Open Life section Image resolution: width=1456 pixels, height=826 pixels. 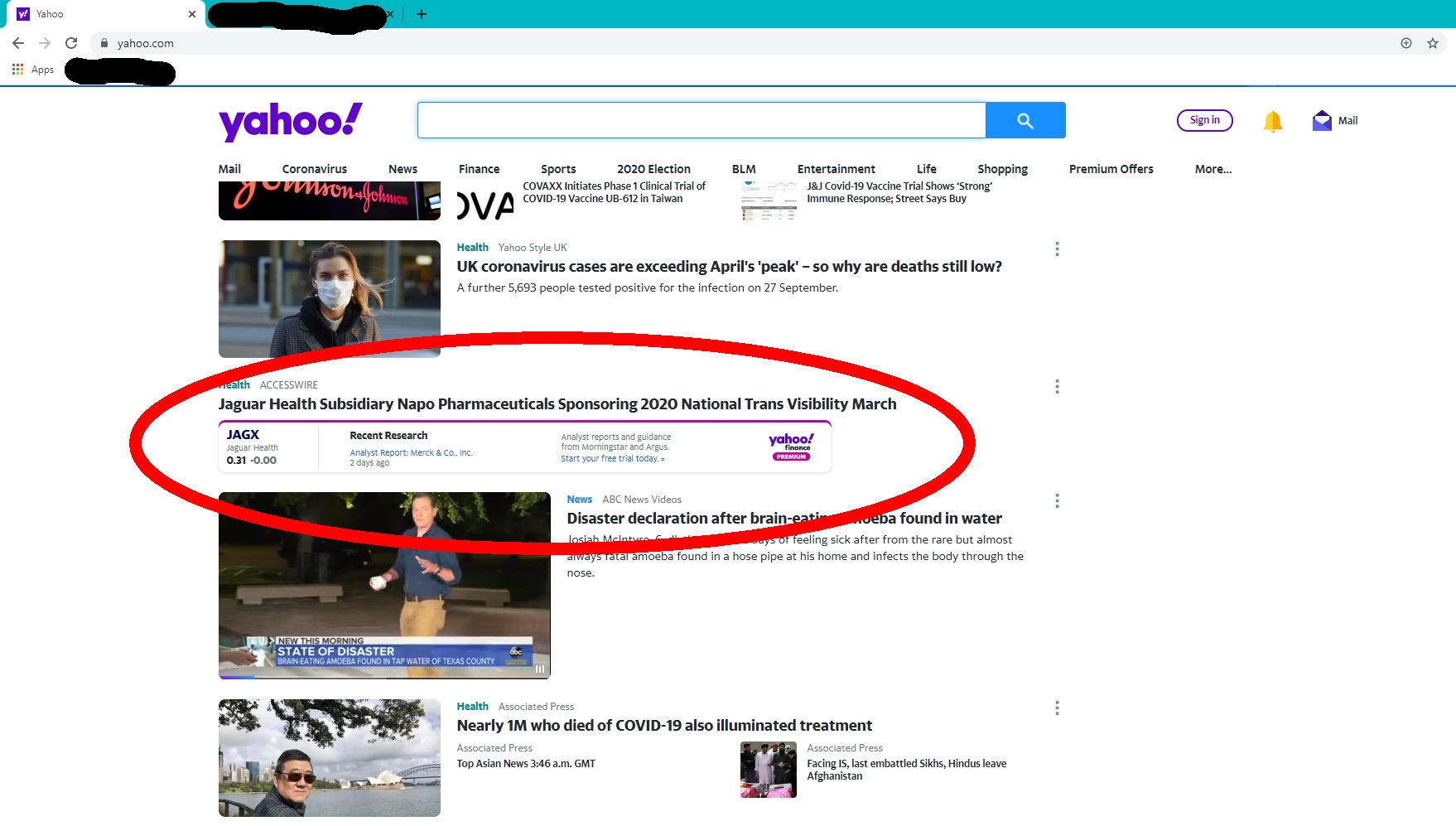point(927,169)
